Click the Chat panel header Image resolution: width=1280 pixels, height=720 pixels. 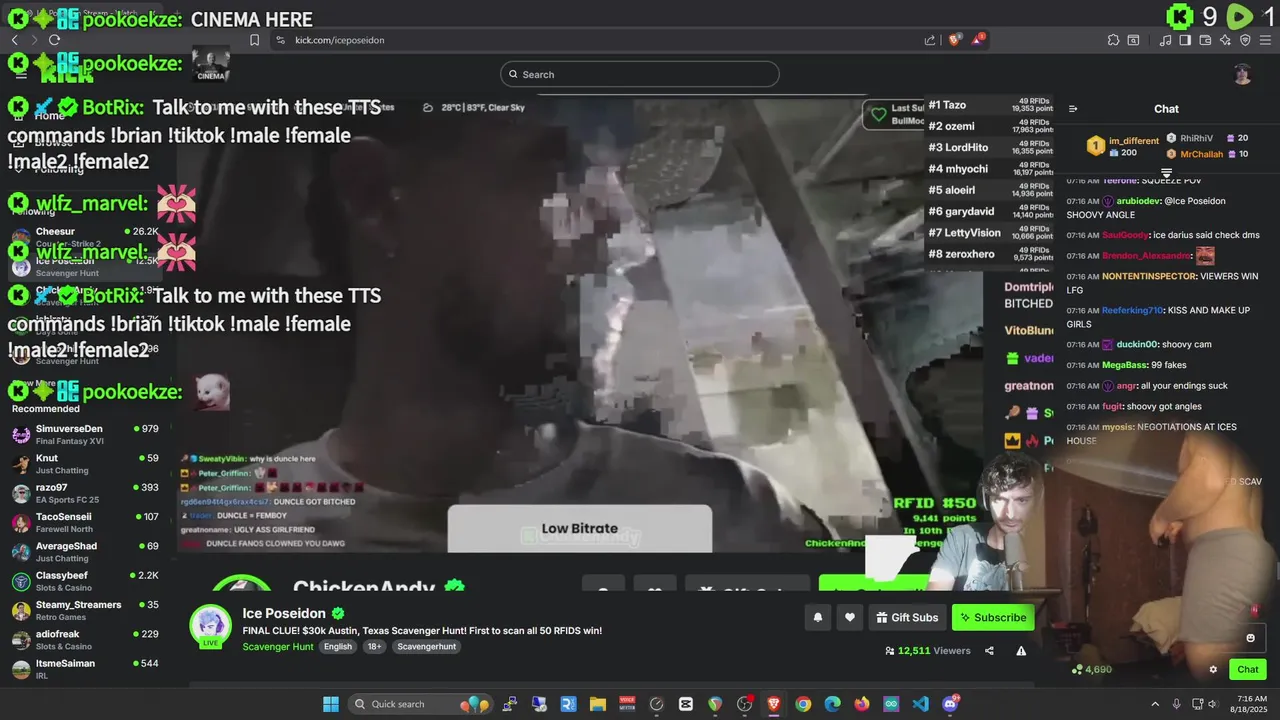coord(1166,109)
